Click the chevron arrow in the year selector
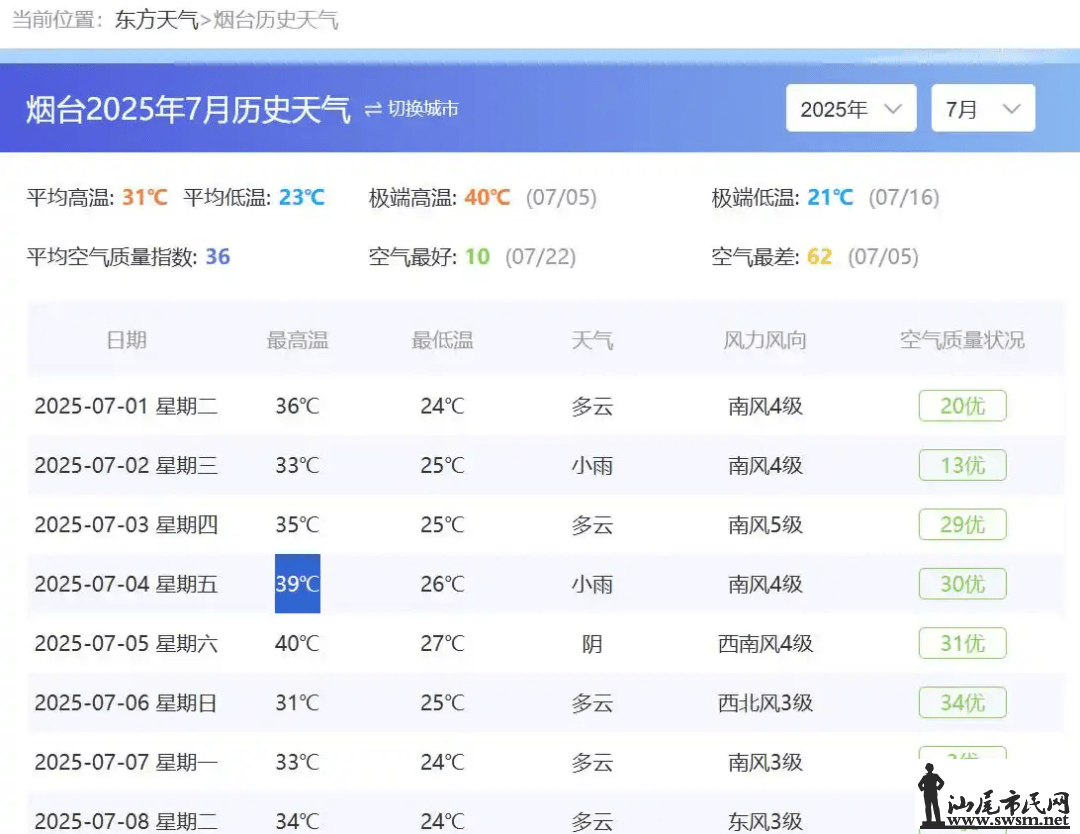 pyautogui.click(x=893, y=109)
